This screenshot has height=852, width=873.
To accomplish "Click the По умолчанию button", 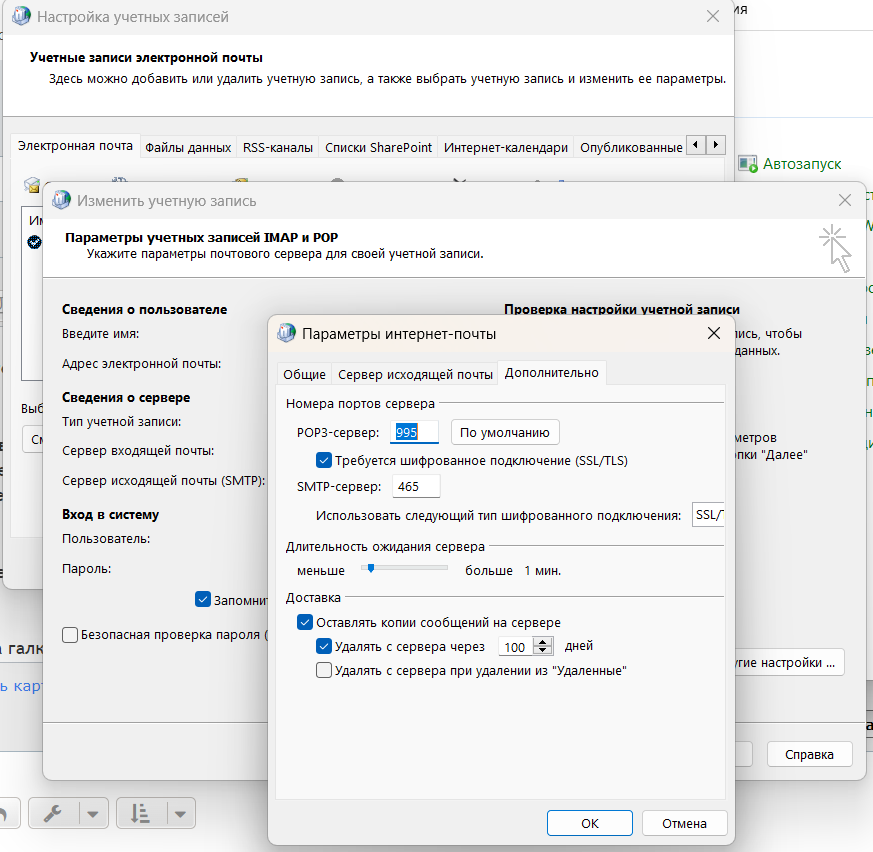I will click(x=504, y=432).
